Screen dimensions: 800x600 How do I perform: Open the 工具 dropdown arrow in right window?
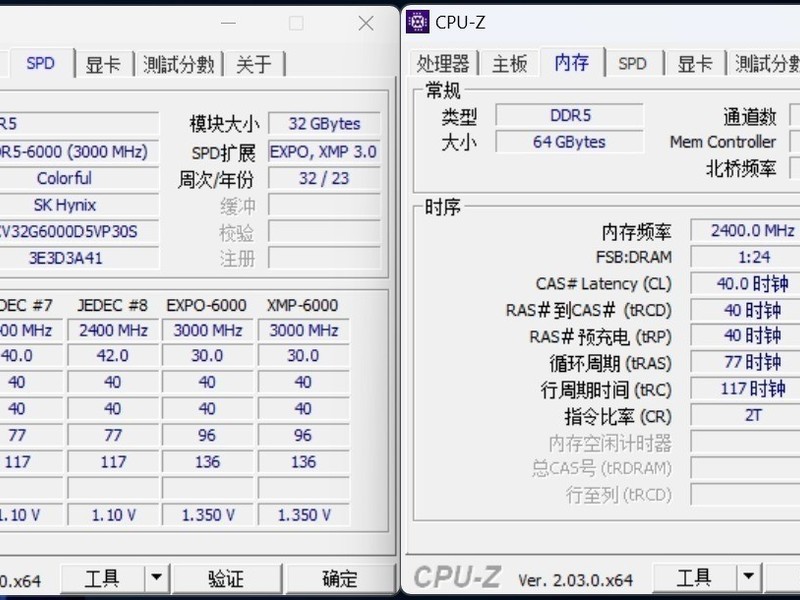748,578
